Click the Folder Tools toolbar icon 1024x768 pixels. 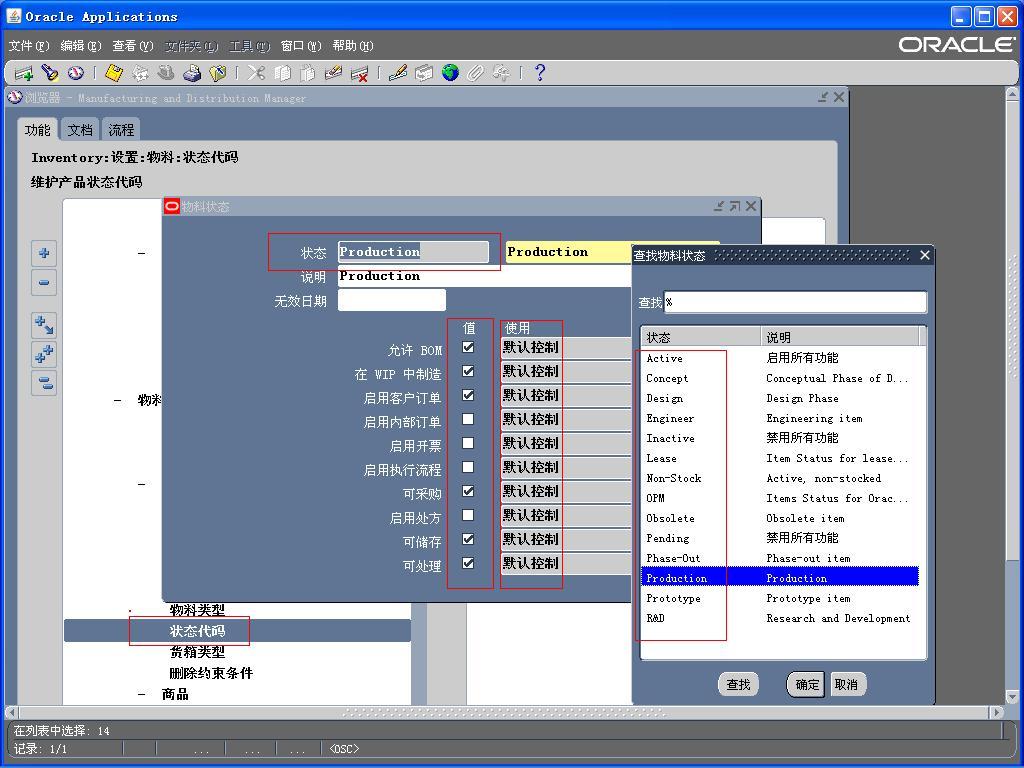pyautogui.click(x=502, y=73)
